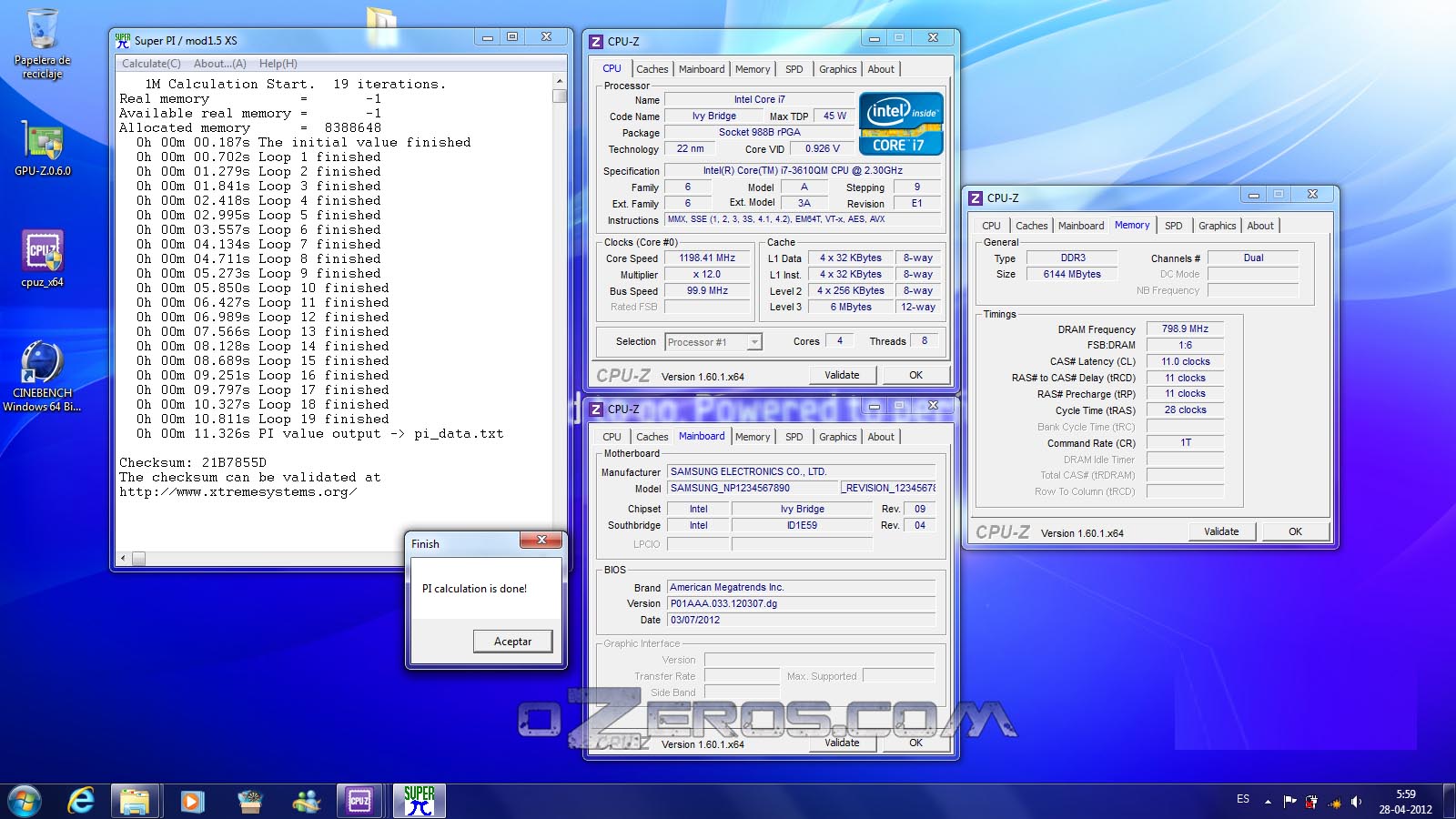
Task: Open Help(H) menu in Super PI
Action: (x=278, y=64)
